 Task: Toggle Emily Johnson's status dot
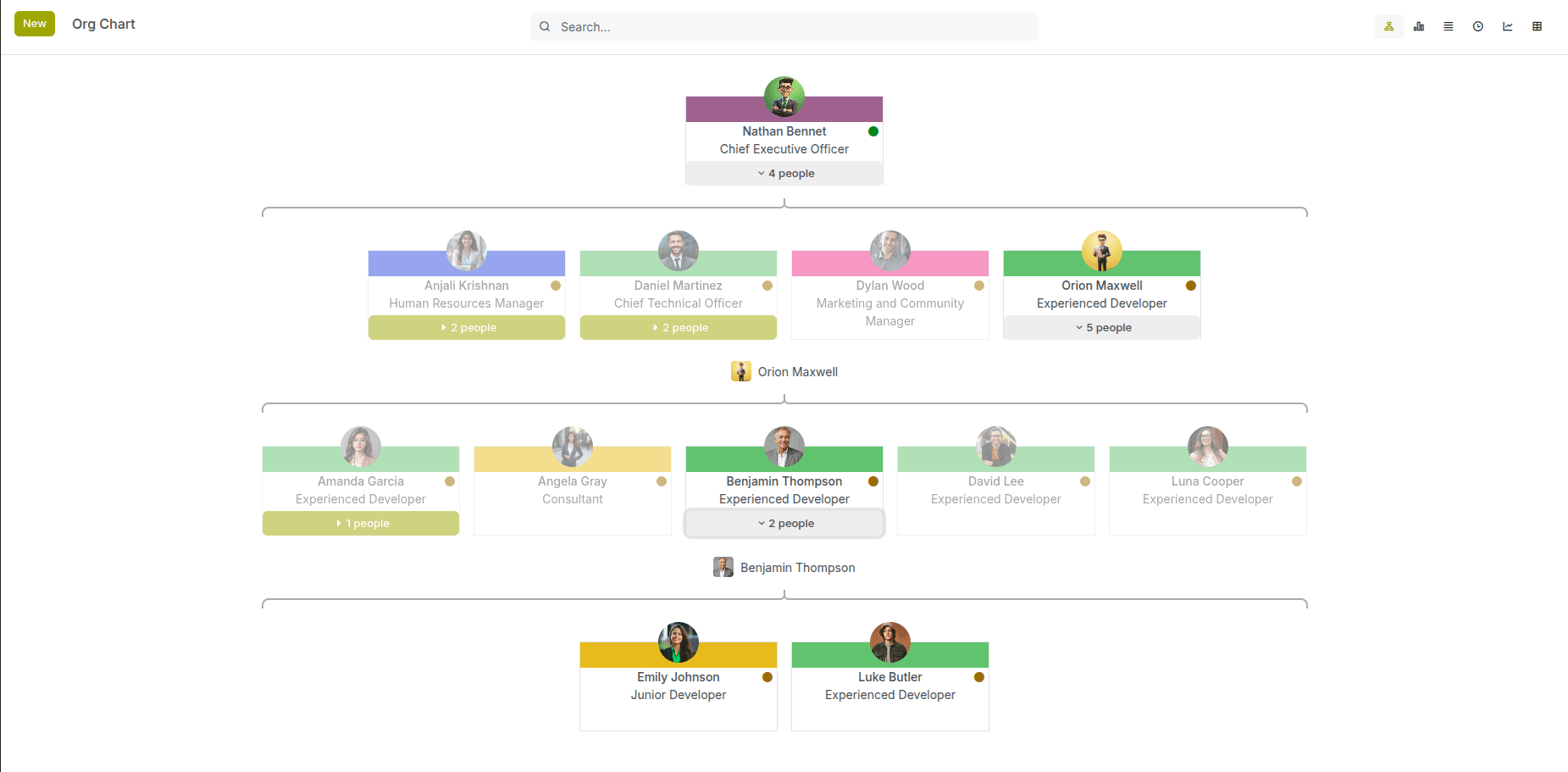(767, 677)
